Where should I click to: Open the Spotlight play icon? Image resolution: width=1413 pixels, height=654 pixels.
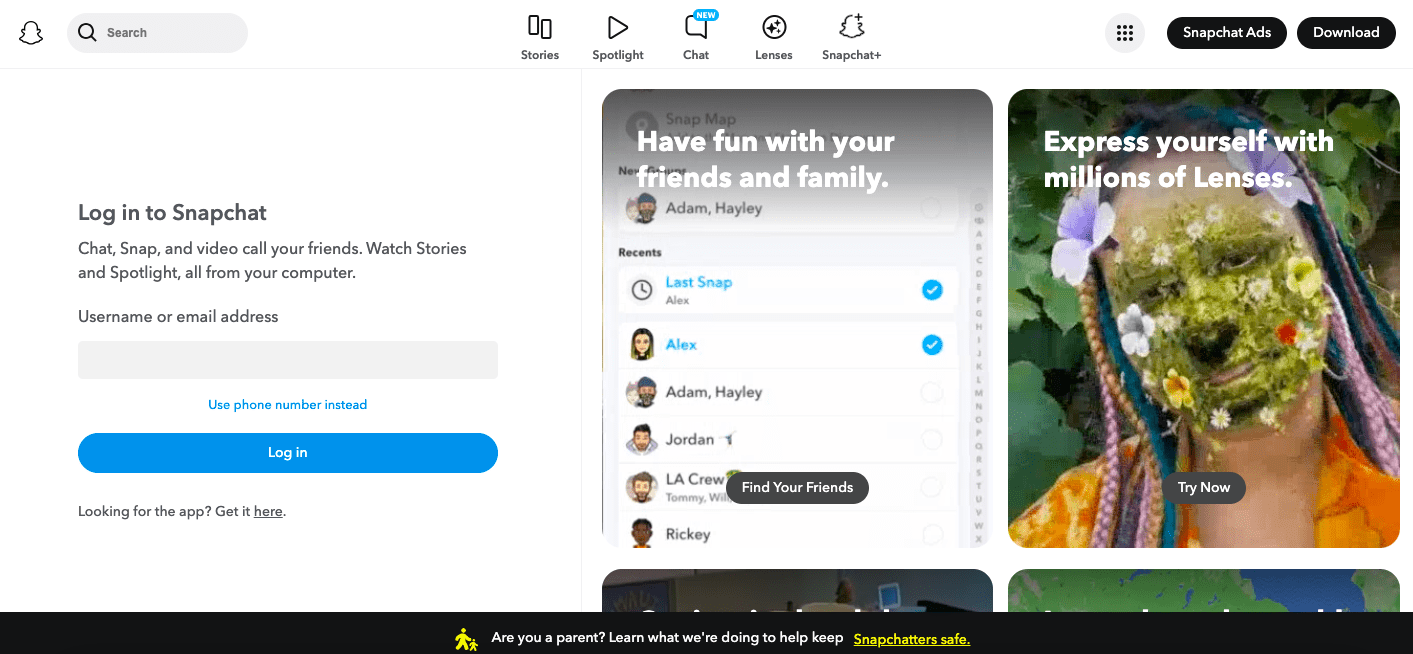click(618, 27)
